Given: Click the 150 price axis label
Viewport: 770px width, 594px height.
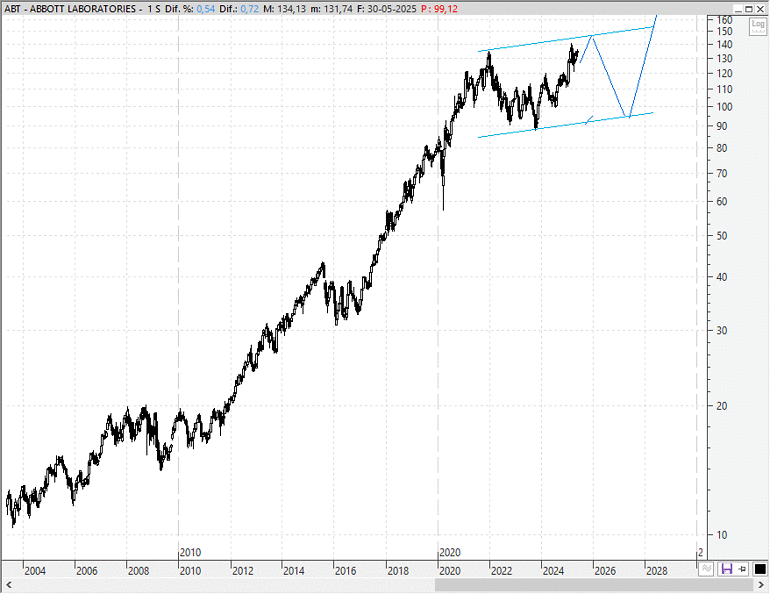Looking at the screenshot, I should (724, 31).
